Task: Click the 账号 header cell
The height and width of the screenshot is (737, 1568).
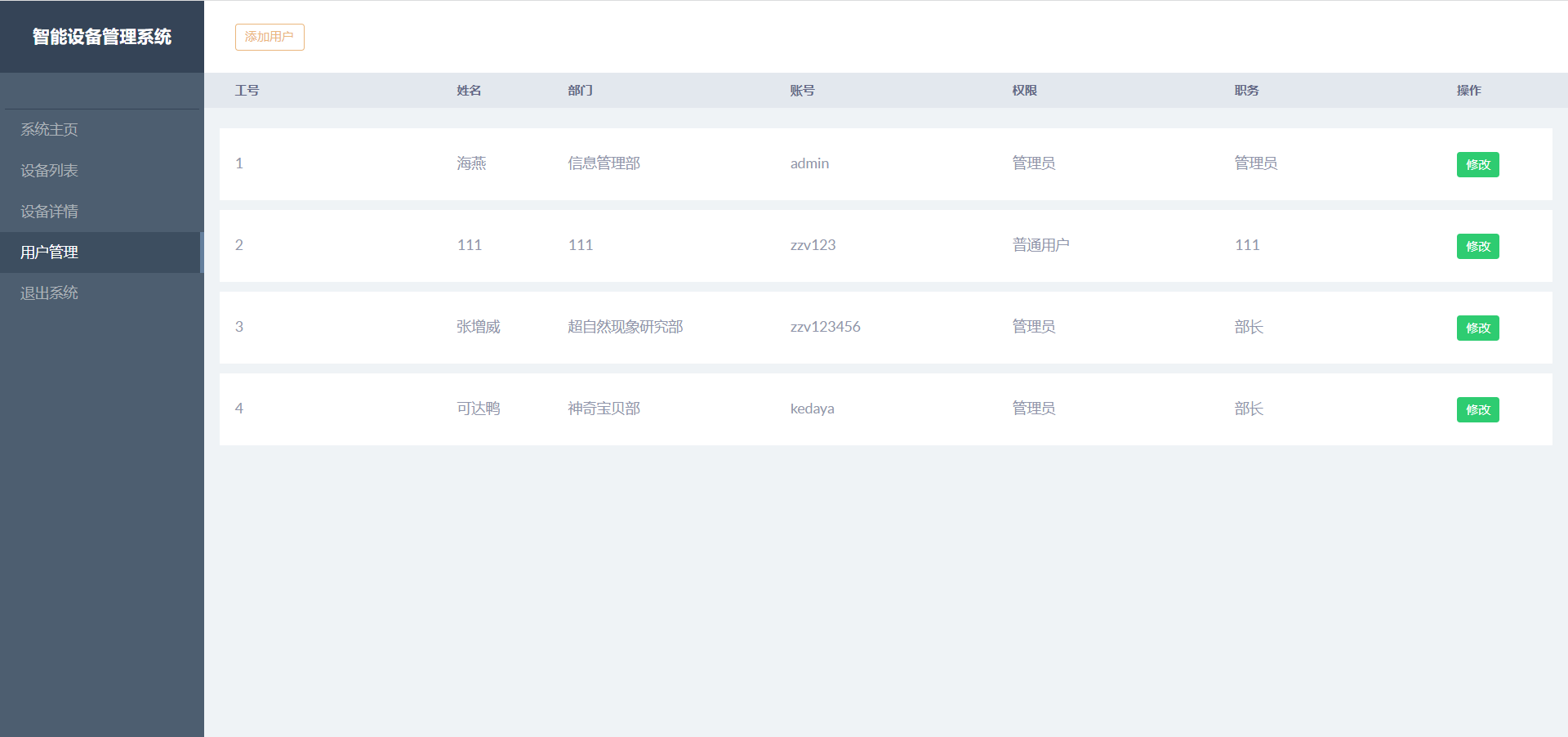Action: [x=802, y=90]
